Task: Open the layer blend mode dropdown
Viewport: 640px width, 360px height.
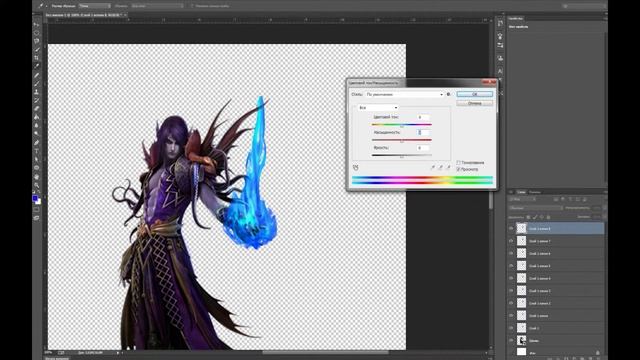Action: (x=536, y=208)
